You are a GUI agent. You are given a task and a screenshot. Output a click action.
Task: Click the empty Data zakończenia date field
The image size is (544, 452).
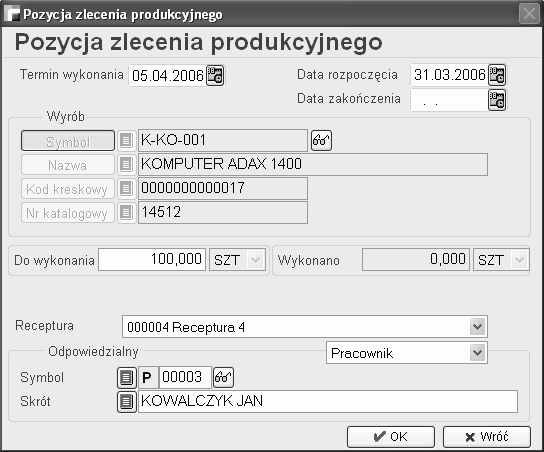(449, 100)
